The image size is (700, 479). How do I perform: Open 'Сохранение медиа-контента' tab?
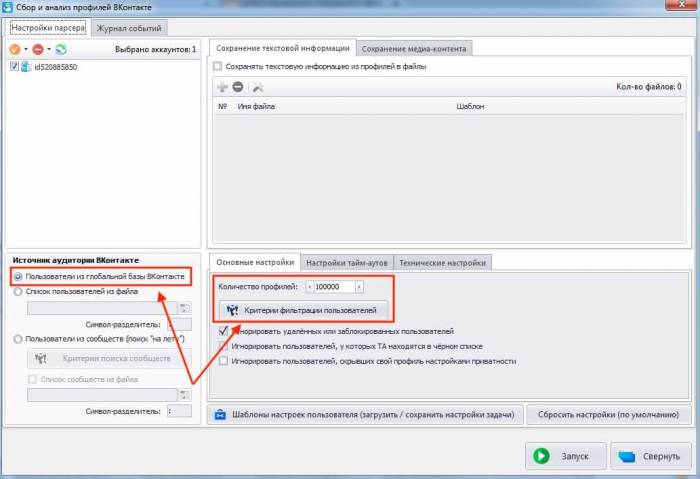pyautogui.click(x=414, y=48)
